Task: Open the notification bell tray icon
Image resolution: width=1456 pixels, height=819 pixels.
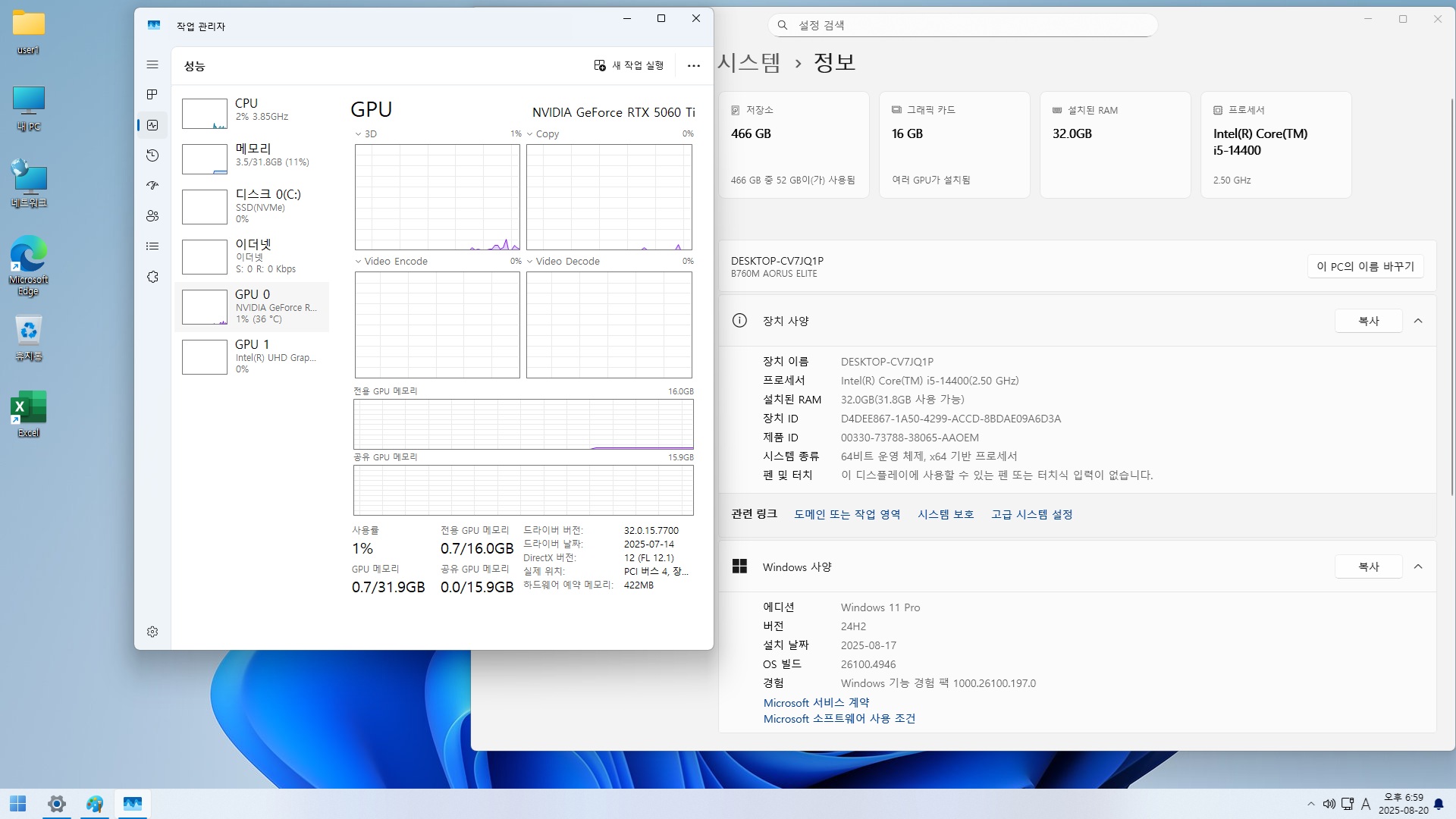Action: coord(1439,804)
